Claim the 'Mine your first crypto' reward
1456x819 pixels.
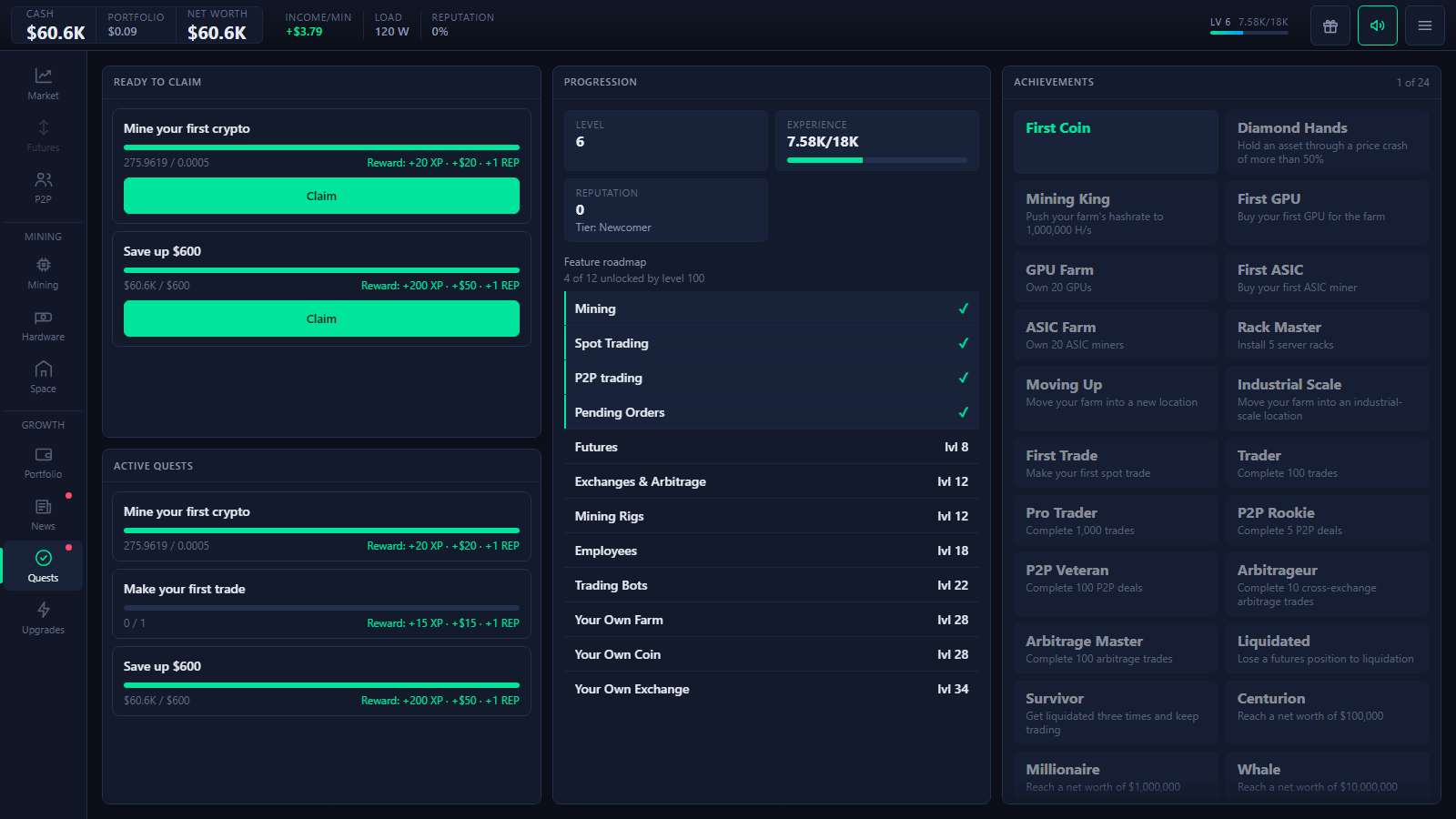point(321,196)
